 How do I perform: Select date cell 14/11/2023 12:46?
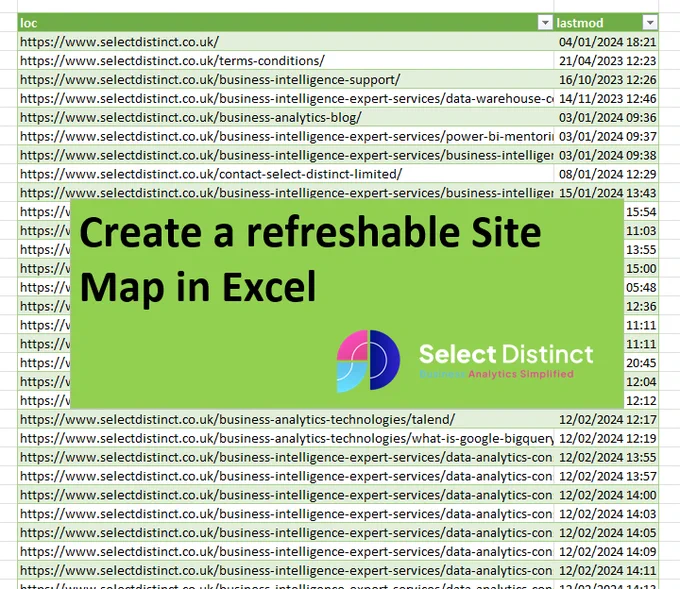(x=606, y=98)
